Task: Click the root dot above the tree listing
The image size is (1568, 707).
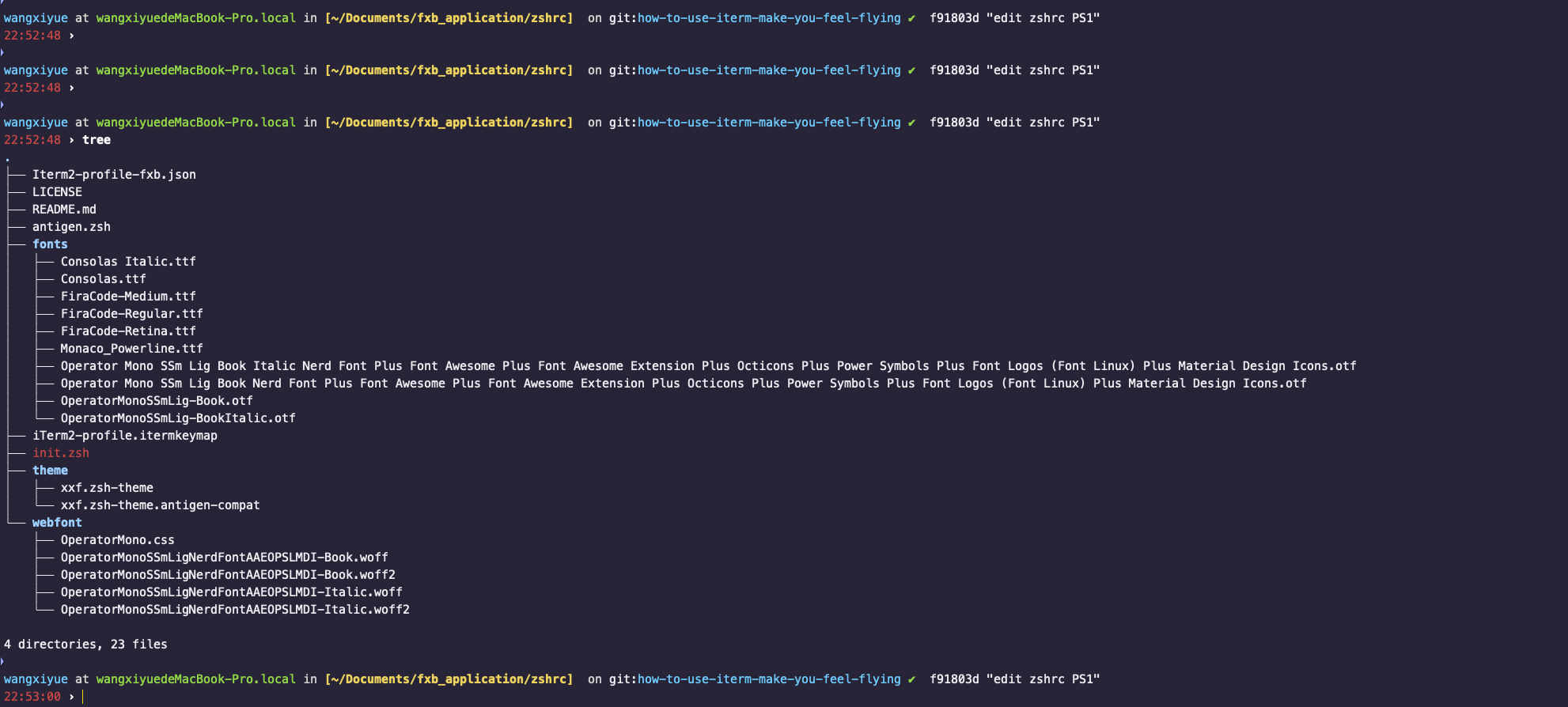Action: (x=7, y=159)
